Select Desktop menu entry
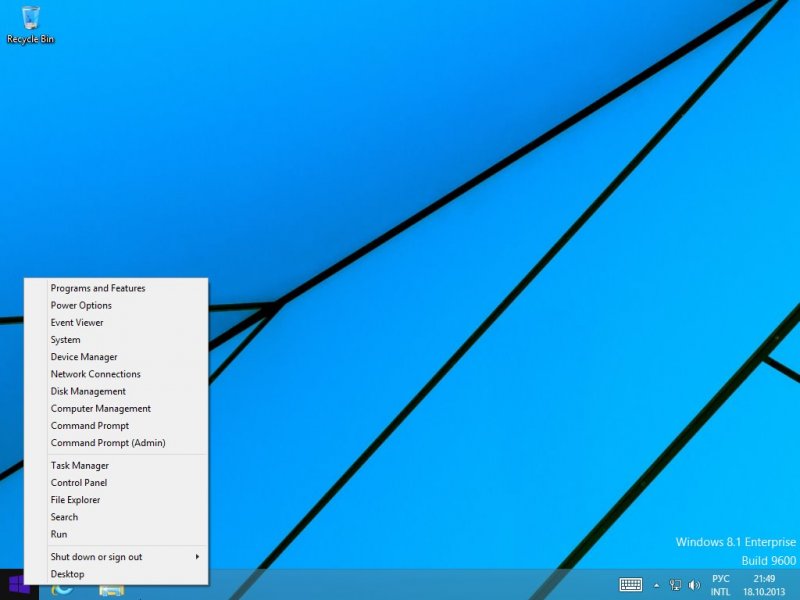This screenshot has height=600, width=800. click(116, 574)
